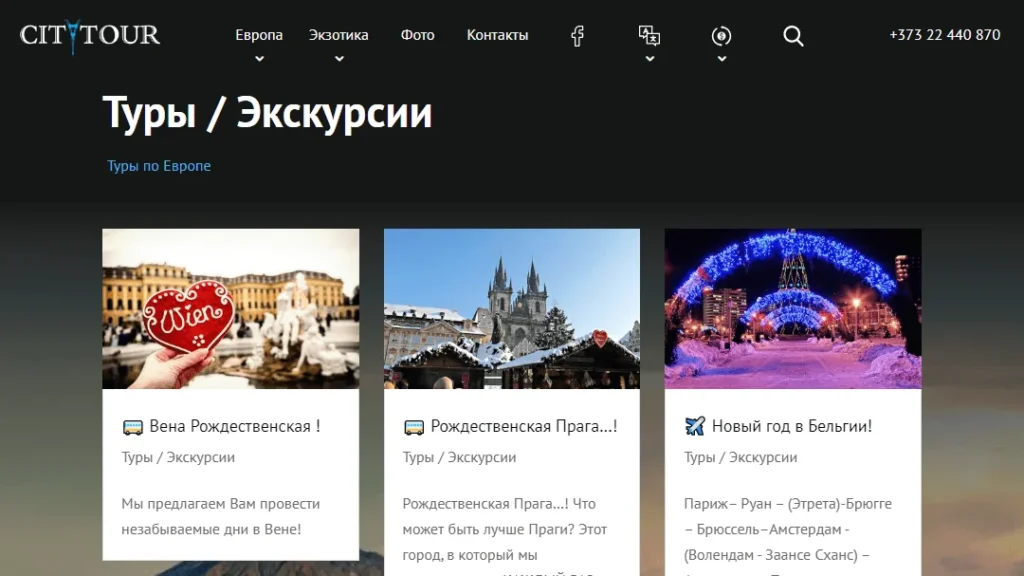Click the CityTour logo
Screen dimensions: 1024x576
point(89,35)
